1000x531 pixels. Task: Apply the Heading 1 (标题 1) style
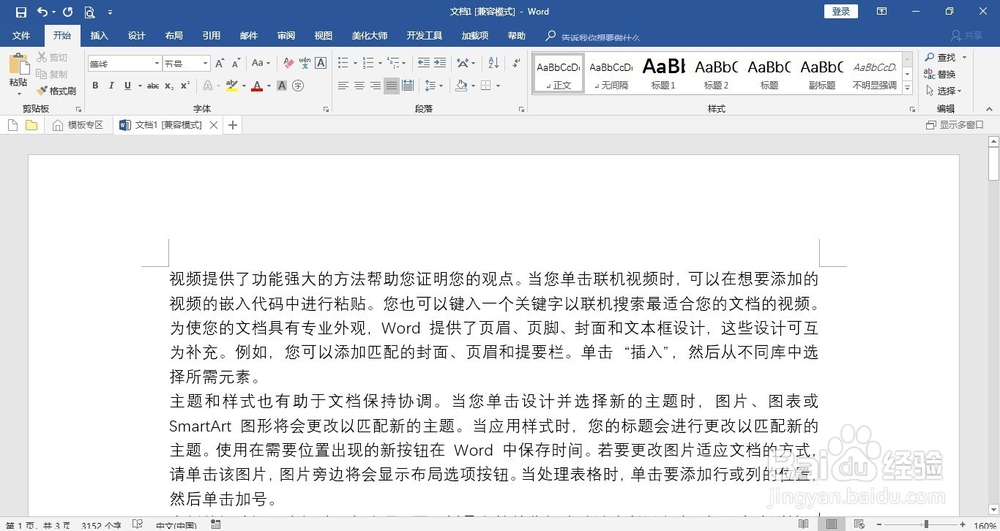(x=663, y=73)
